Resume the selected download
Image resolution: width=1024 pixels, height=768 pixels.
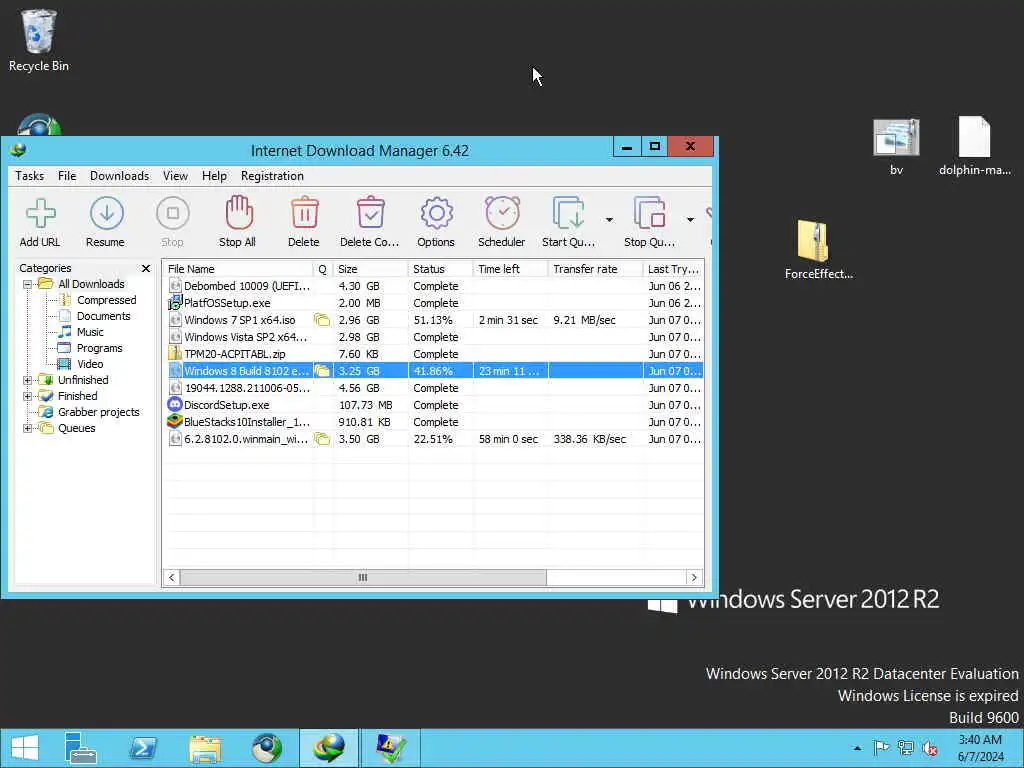(x=106, y=222)
